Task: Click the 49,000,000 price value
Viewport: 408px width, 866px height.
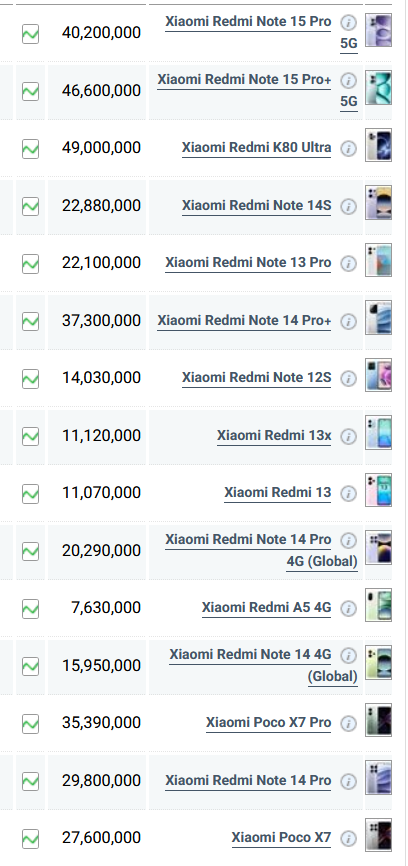Action: point(102,148)
